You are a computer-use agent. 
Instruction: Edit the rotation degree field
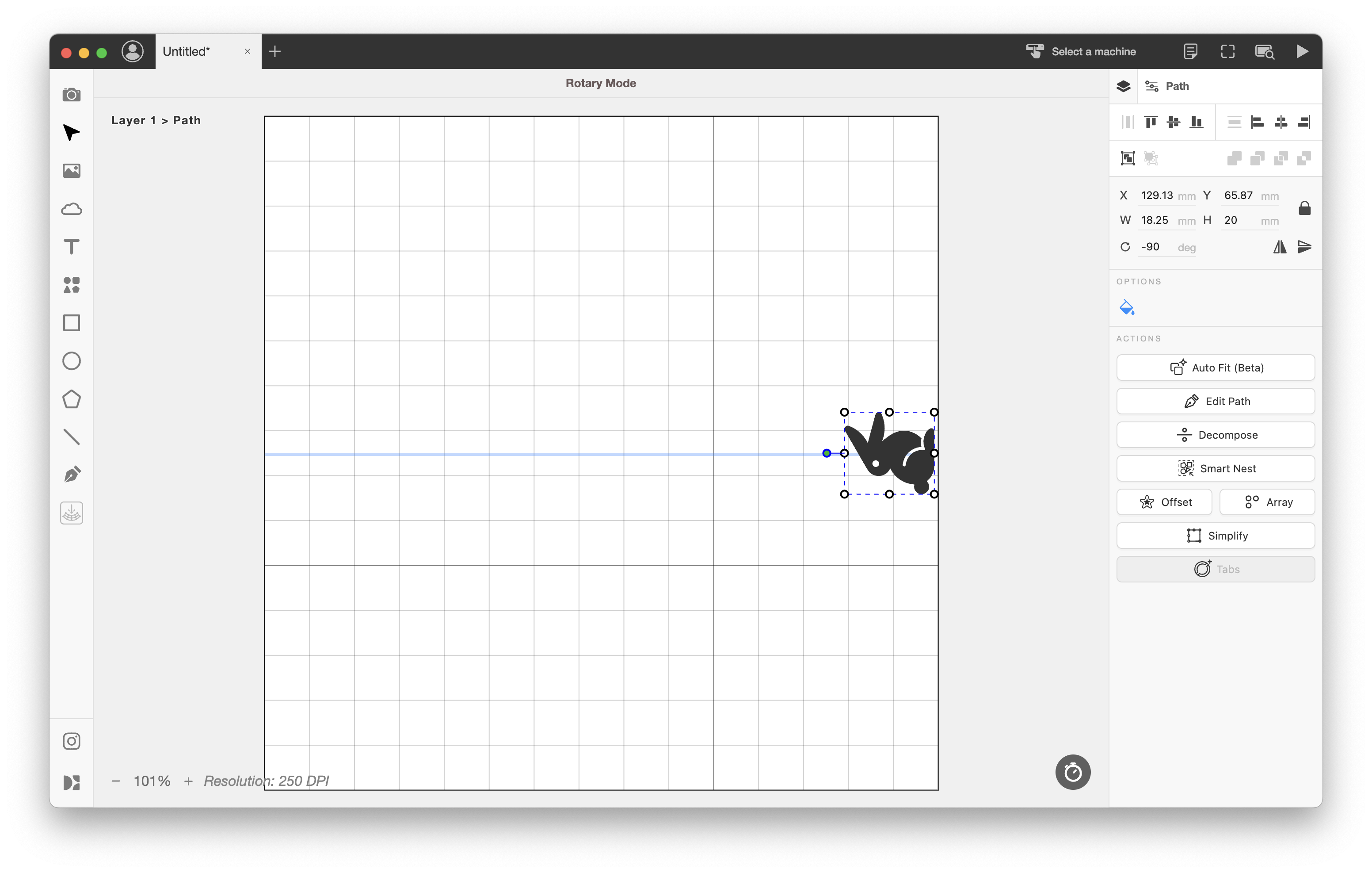1166,247
